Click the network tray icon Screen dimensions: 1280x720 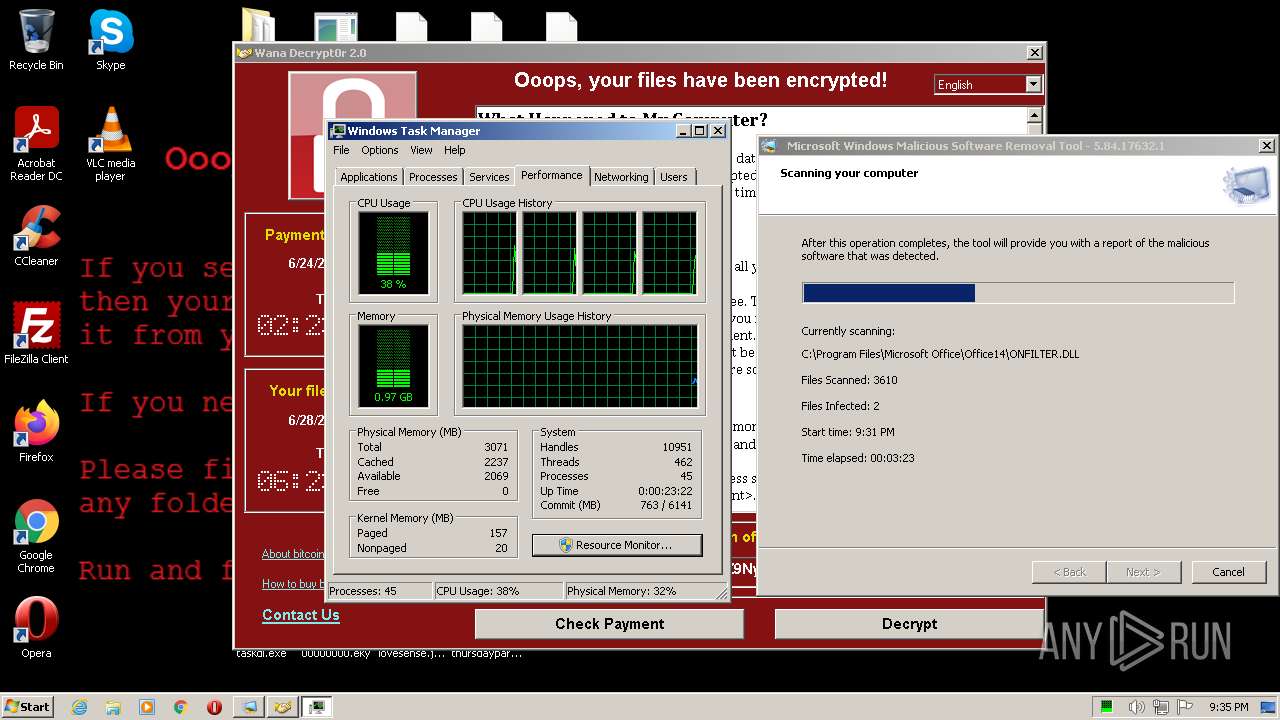(1159, 707)
